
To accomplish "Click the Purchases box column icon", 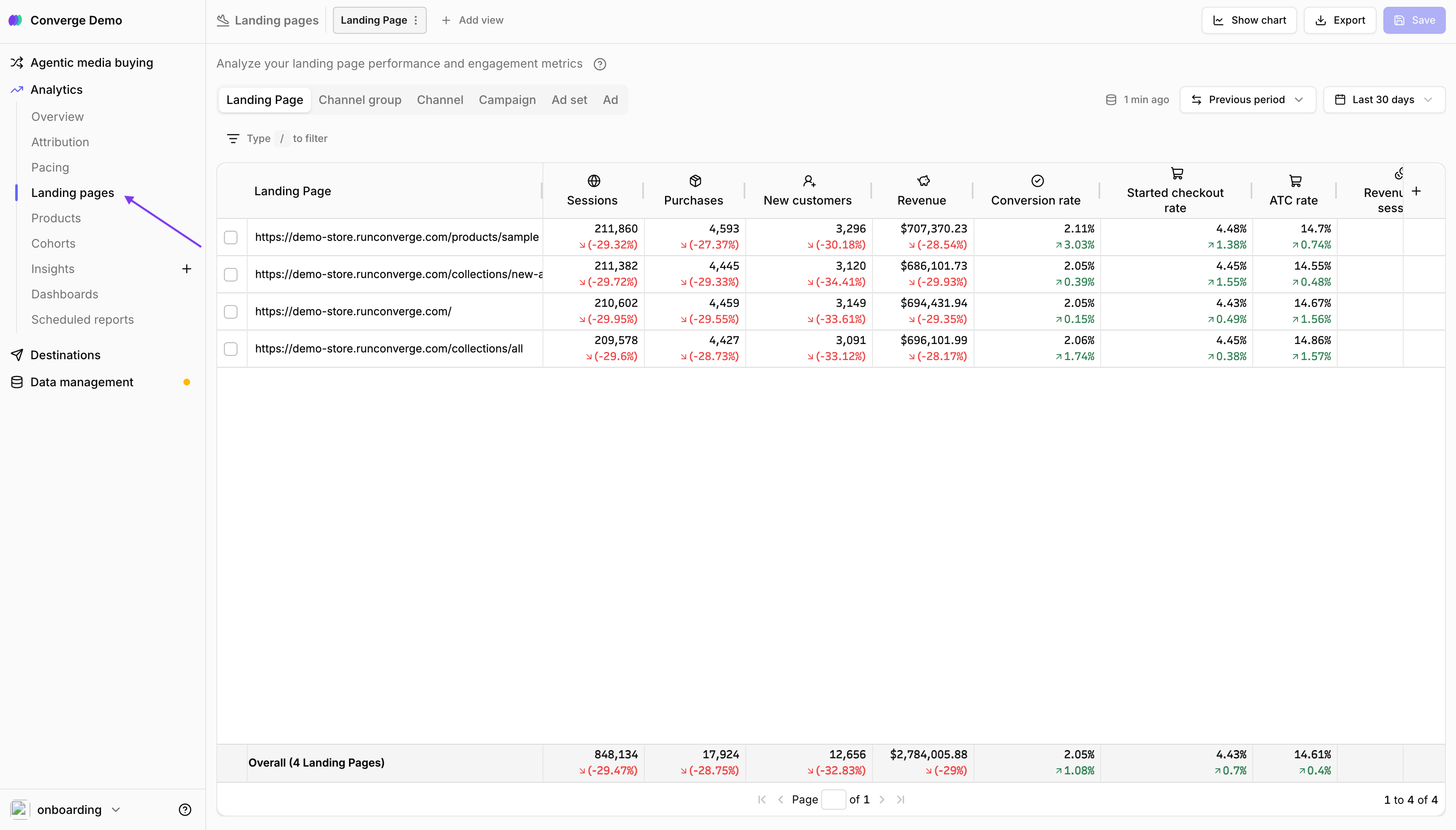I will click(x=695, y=181).
